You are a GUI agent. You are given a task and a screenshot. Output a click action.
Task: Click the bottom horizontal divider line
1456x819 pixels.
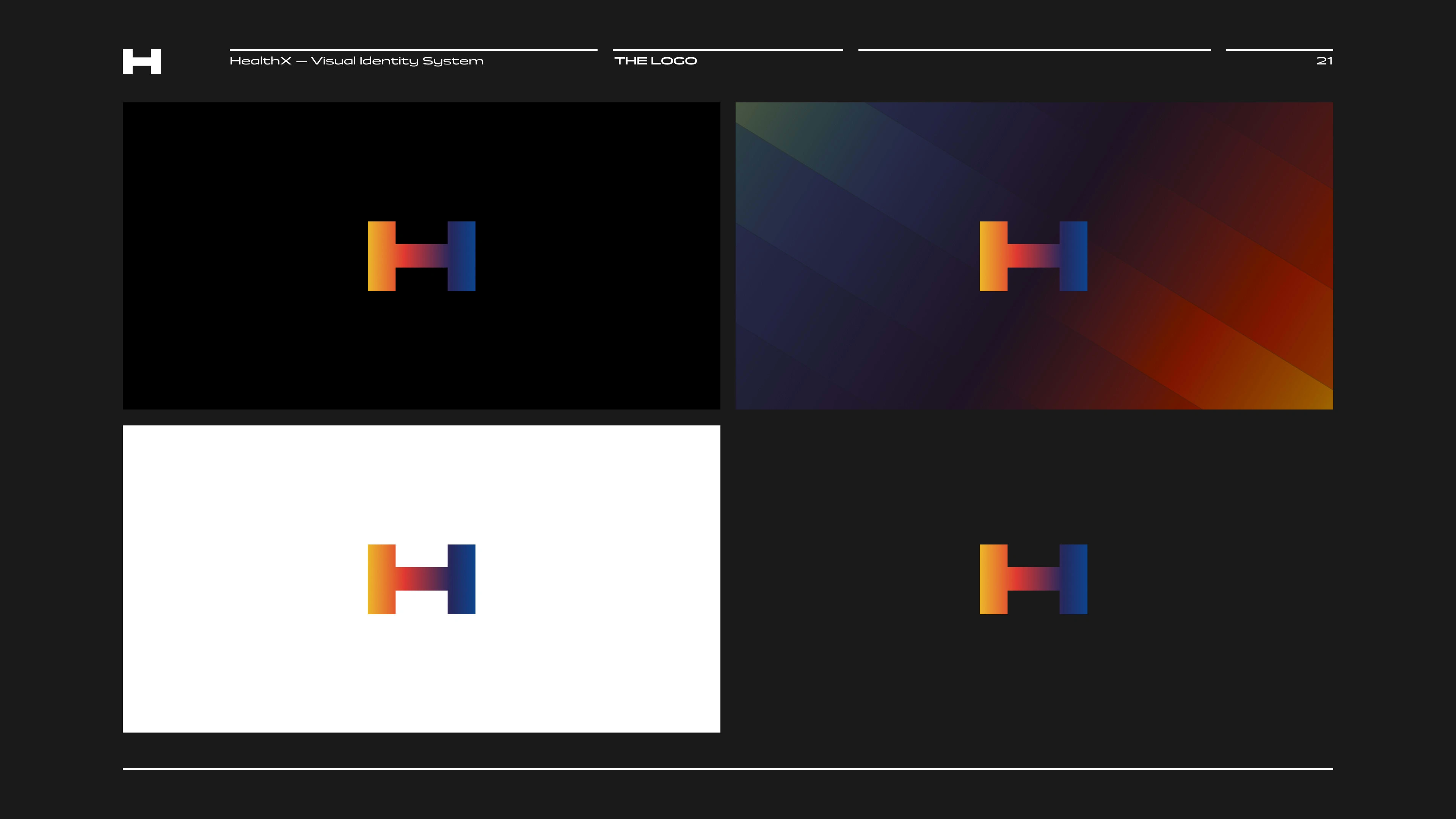[728, 769]
